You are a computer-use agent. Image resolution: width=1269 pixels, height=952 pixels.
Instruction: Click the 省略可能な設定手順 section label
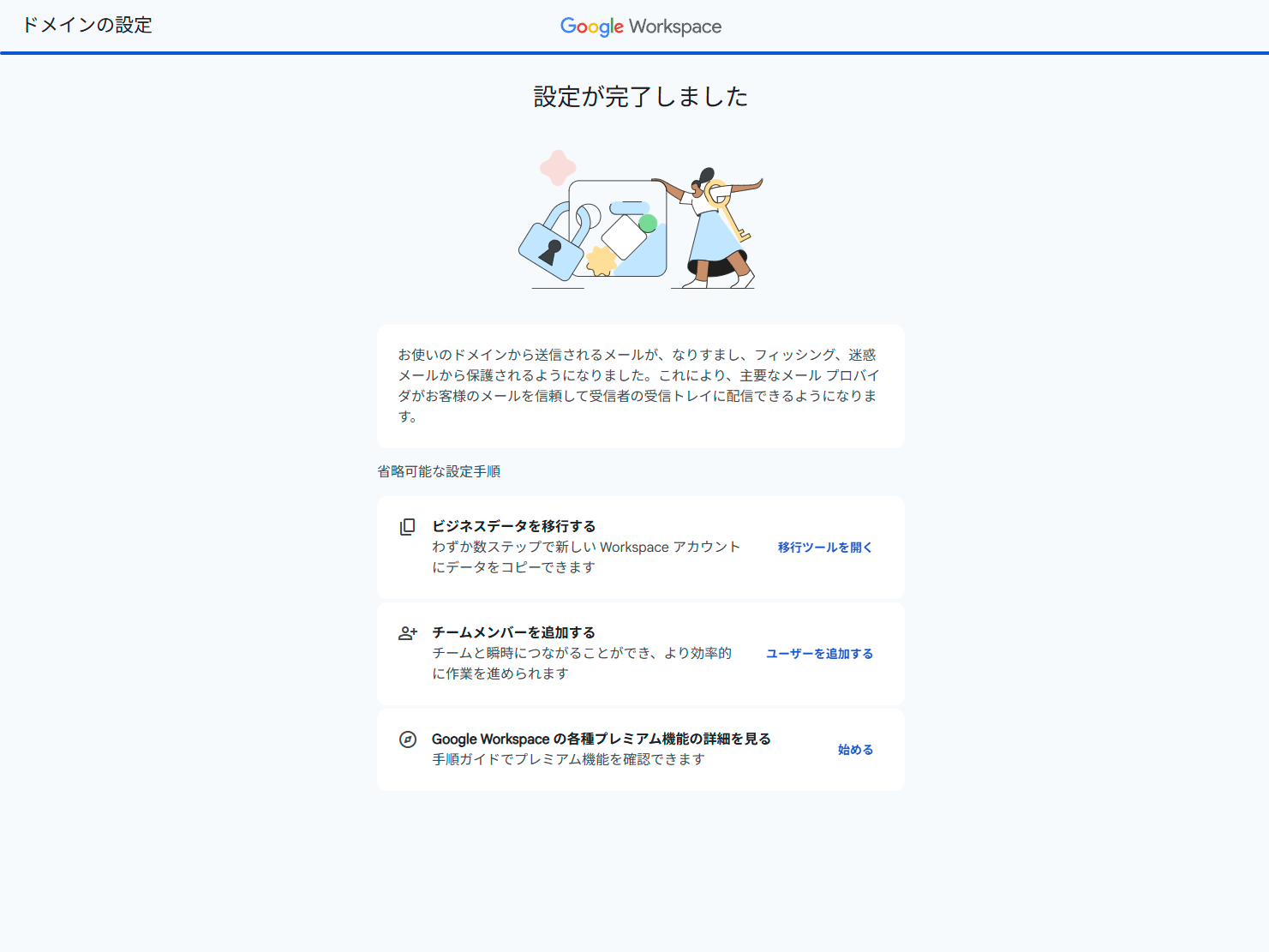click(439, 471)
